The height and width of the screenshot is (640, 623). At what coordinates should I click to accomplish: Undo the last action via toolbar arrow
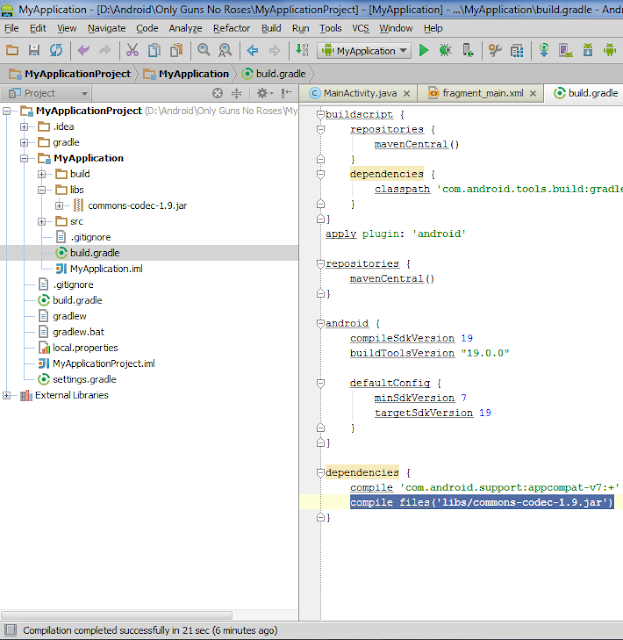[x=82, y=50]
